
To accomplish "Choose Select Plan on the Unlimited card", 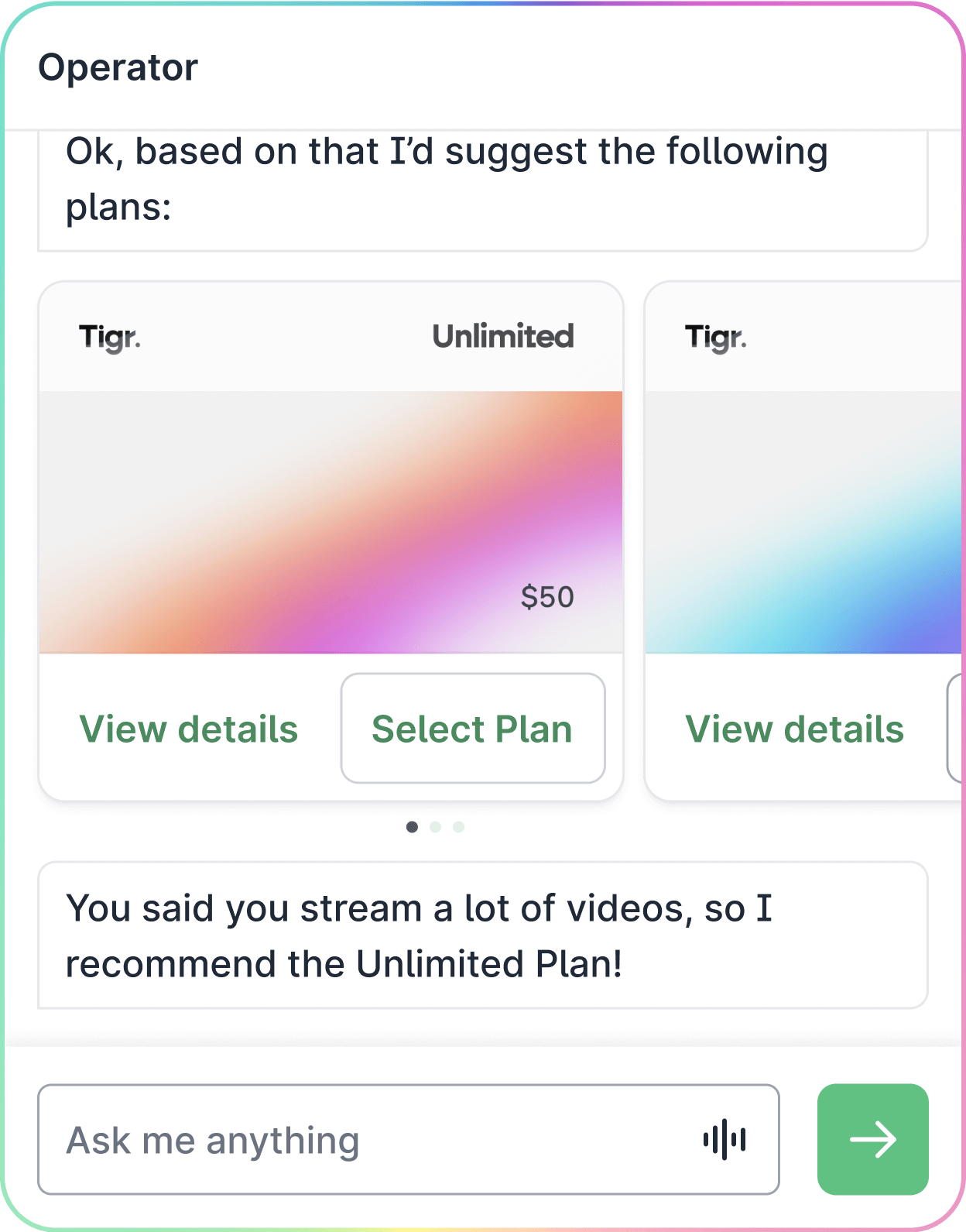I will [472, 729].
